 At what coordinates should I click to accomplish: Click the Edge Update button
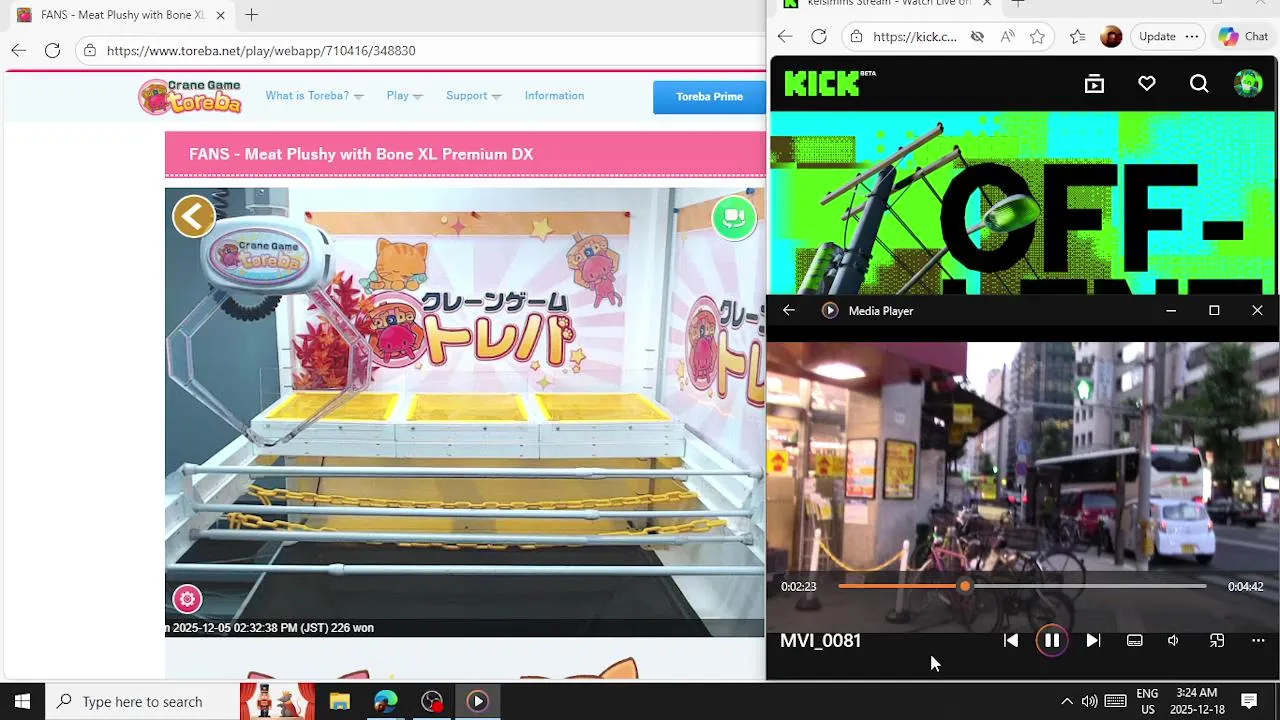pyautogui.click(x=1157, y=37)
